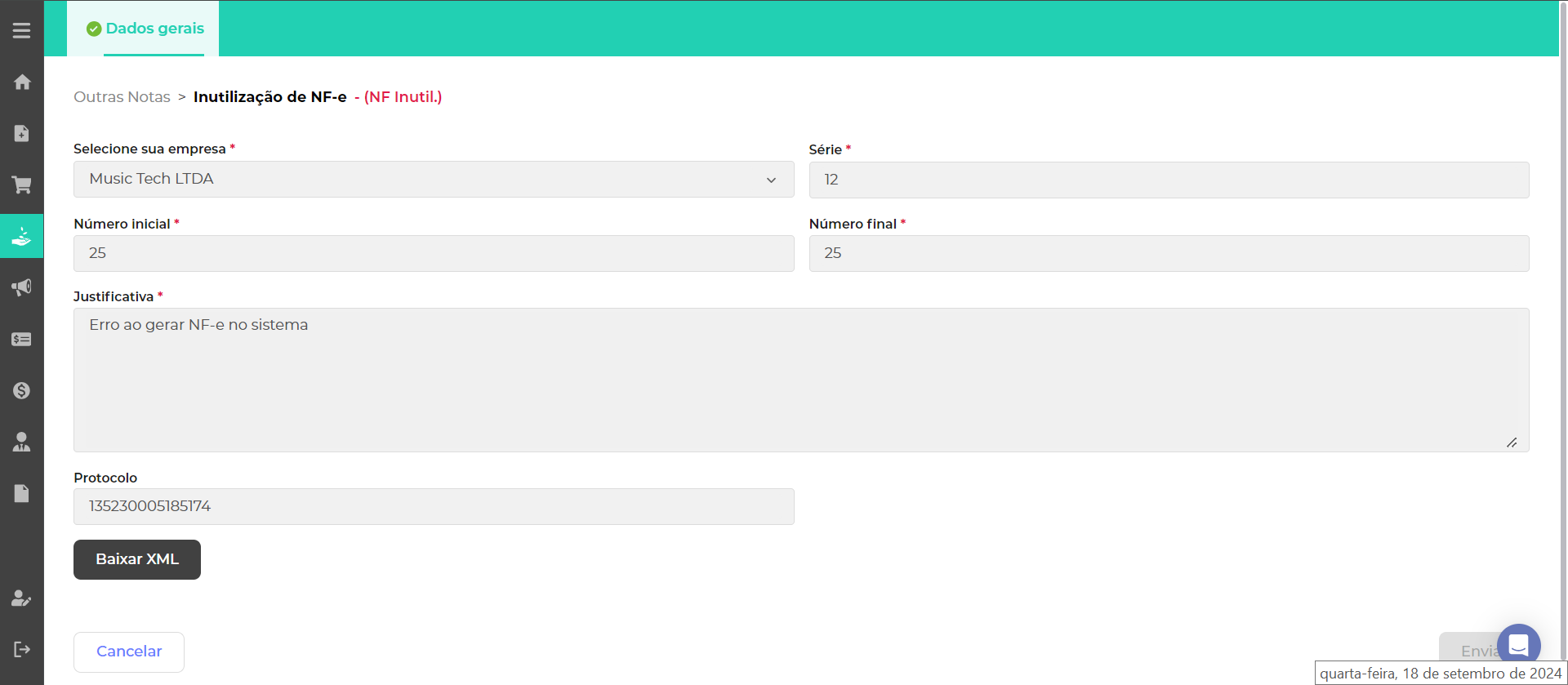The width and height of the screenshot is (1568, 685).
Task: Click the add document icon in sidebar
Action: 22,133
